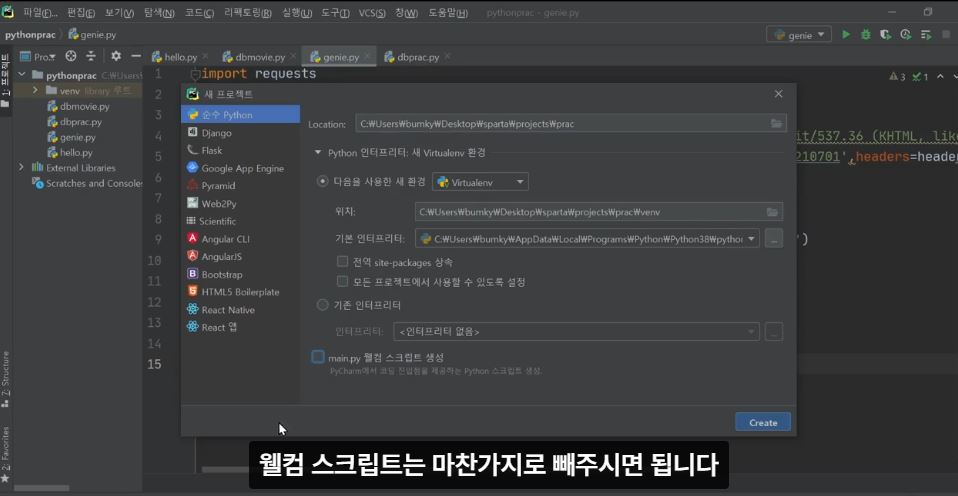Click the collapse all icon in Project panel
Viewport: 958px width, 496px height.
pyautogui.click(x=91, y=56)
